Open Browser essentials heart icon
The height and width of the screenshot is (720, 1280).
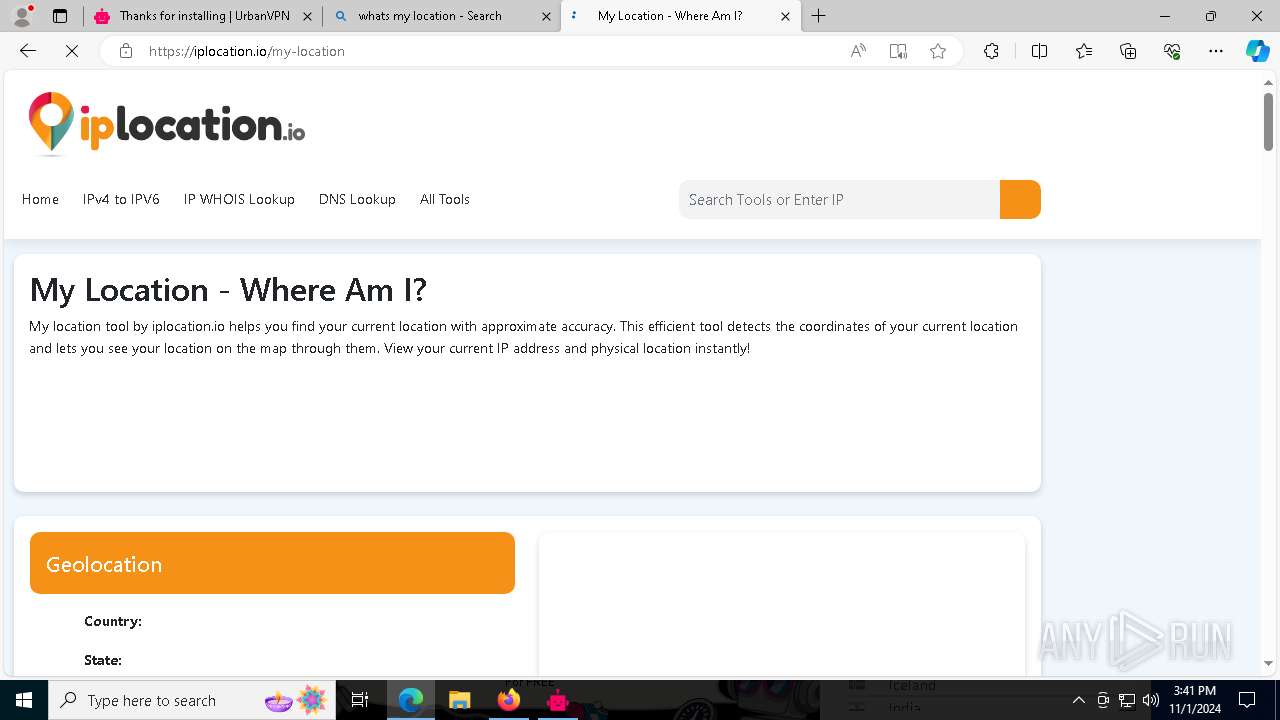tap(1172, 51)
